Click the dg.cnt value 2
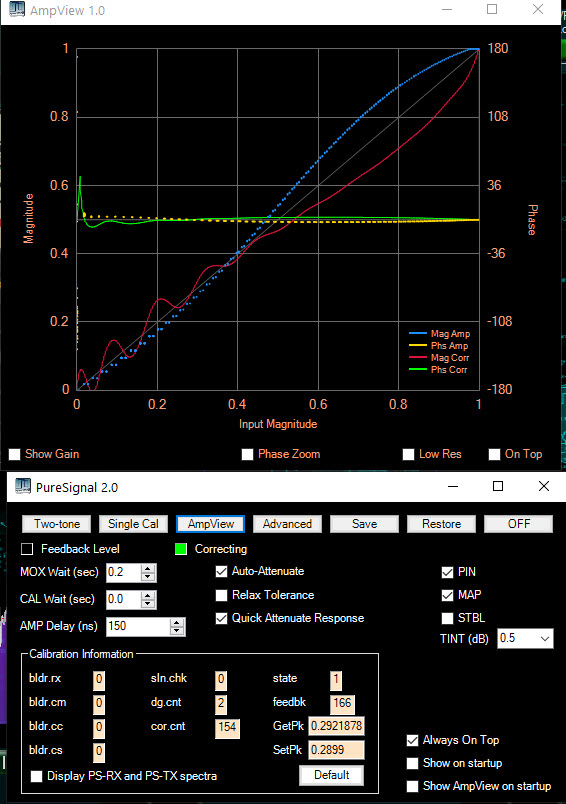Screen dimensions: 566x804 (x=221, y=703)
